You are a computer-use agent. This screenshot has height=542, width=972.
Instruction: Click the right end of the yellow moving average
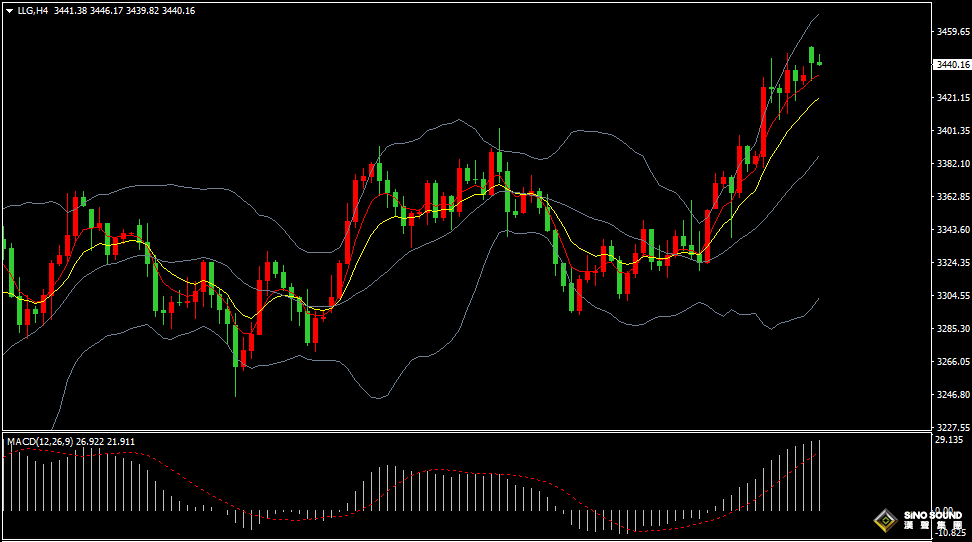pyautogui.click(x=819, y=99)
